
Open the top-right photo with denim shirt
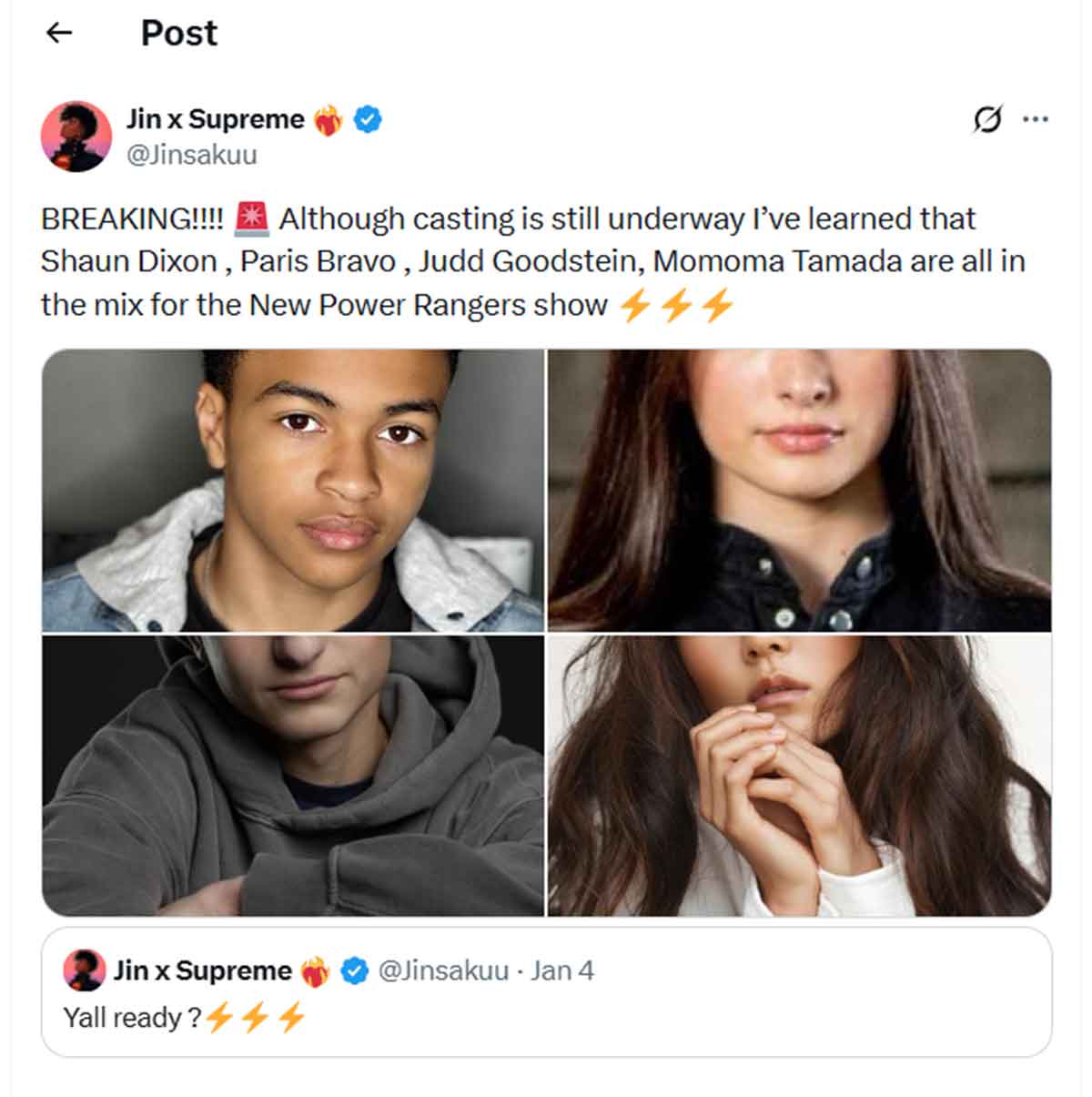tap(799, 491)
